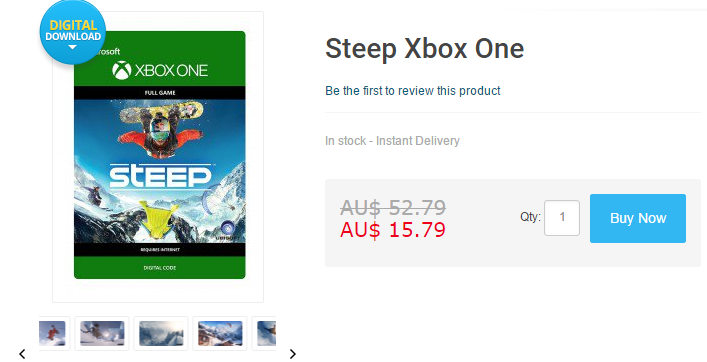Click the Steep Xbox One product title
Viewport: 707px width, 362px height.
[x=424, y=48]
